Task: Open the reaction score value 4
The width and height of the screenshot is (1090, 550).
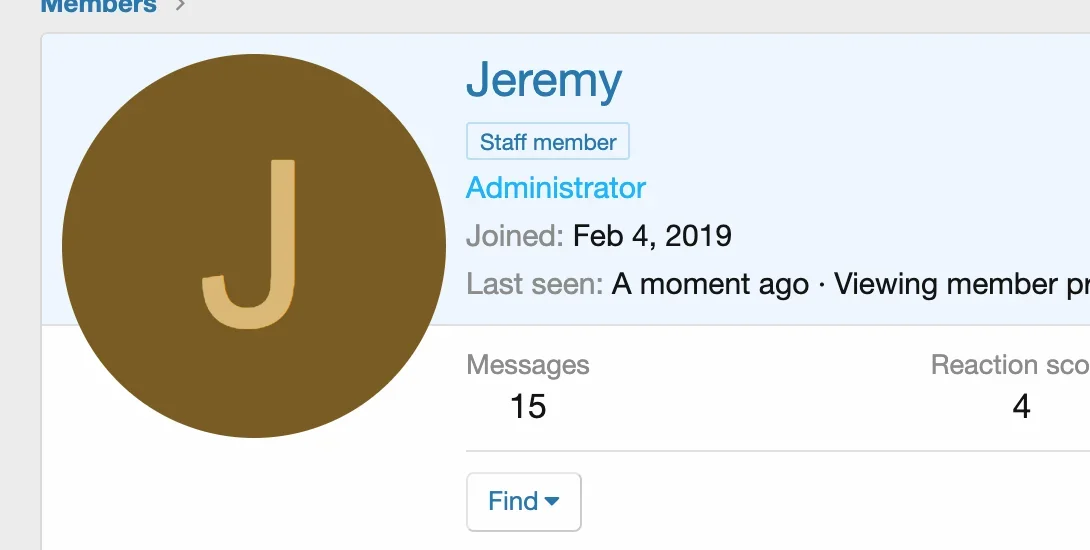Action: [1021, 407]
